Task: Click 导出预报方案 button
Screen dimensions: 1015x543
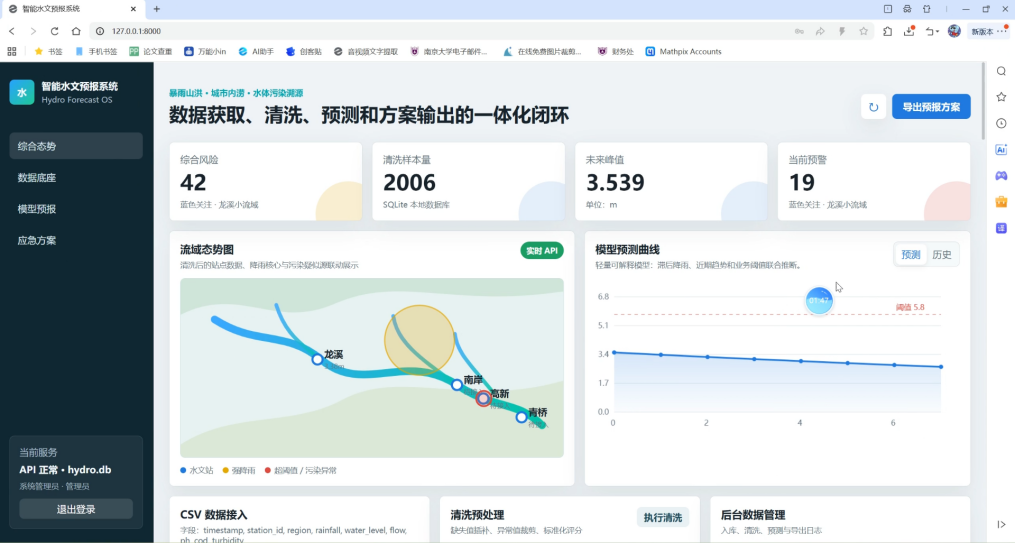Action: (931, 107)
